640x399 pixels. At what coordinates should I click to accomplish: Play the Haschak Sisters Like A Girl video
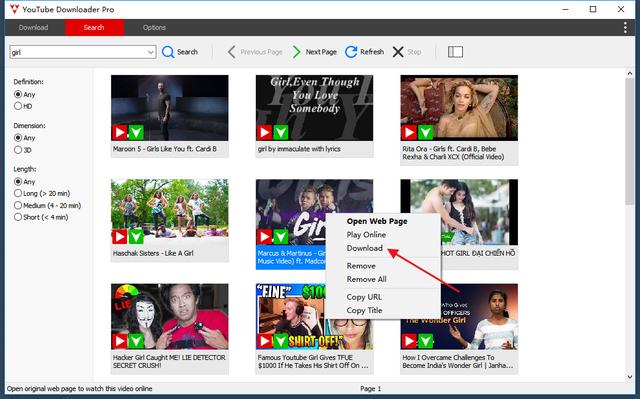(120, 237)
